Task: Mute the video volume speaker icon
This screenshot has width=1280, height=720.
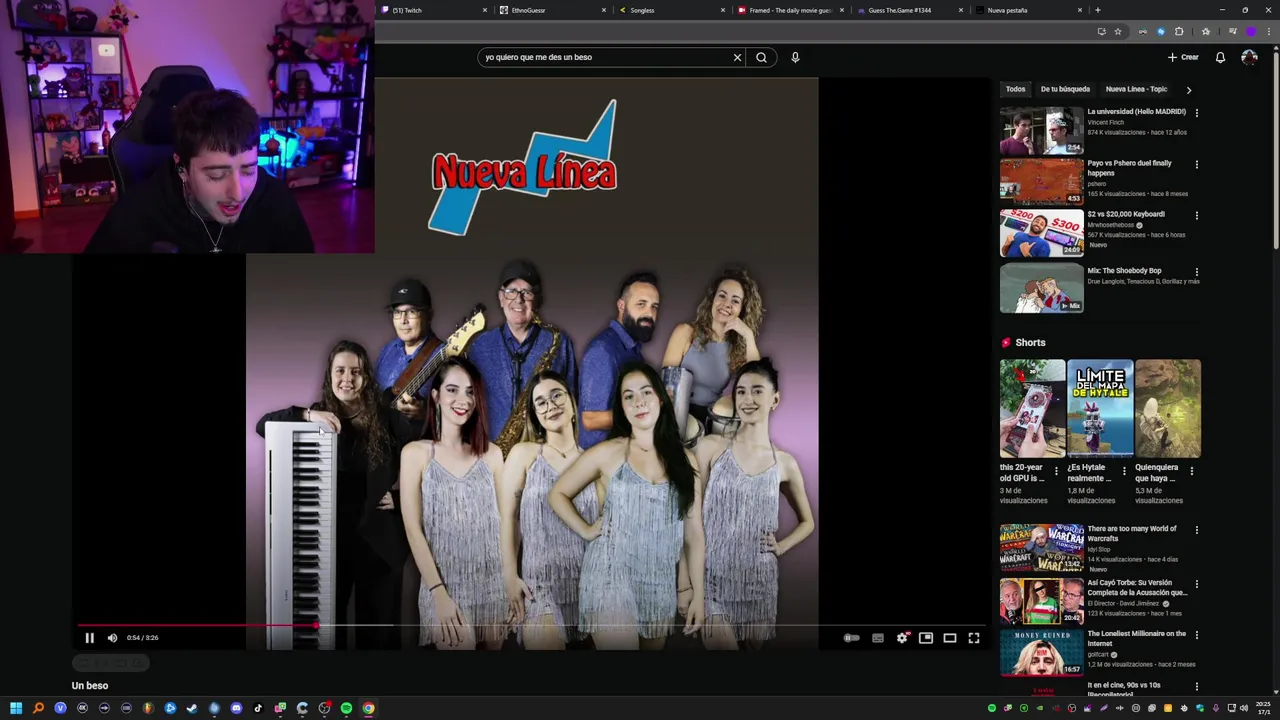Action: point(112,638)
